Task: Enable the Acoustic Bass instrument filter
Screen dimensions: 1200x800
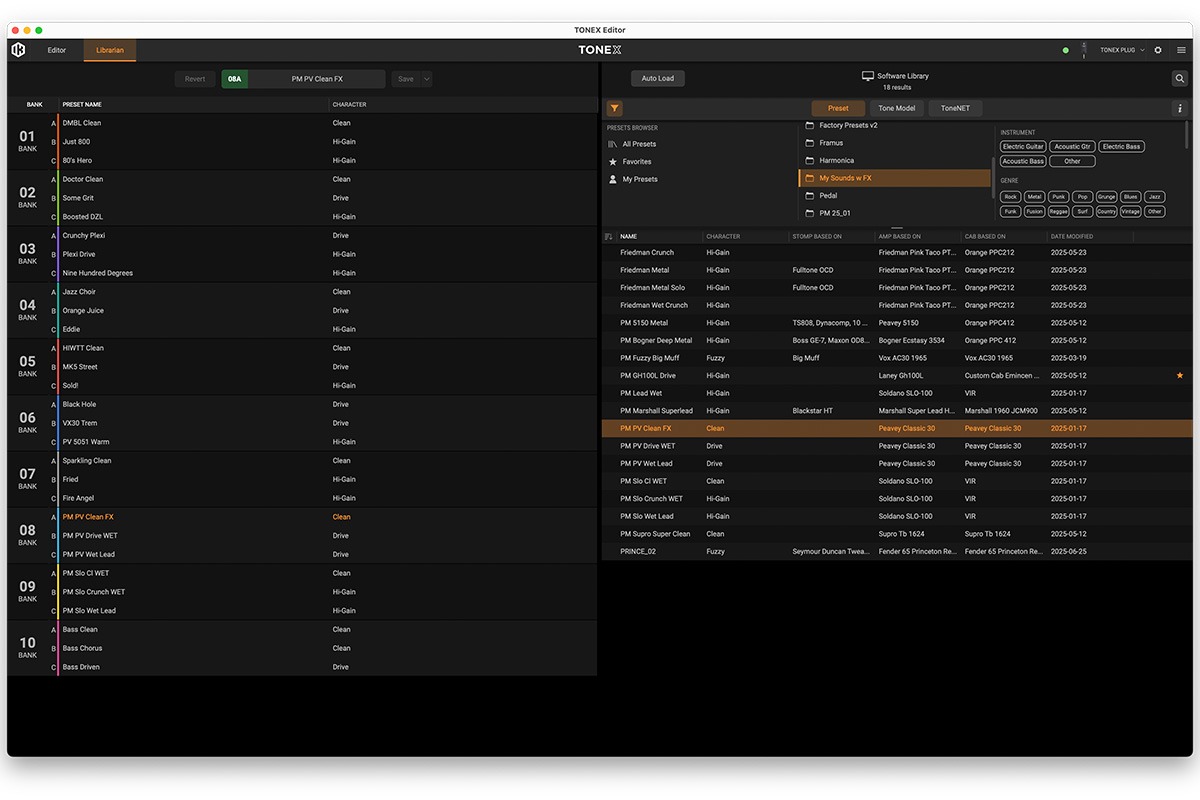Action: tap(1023, 161)
